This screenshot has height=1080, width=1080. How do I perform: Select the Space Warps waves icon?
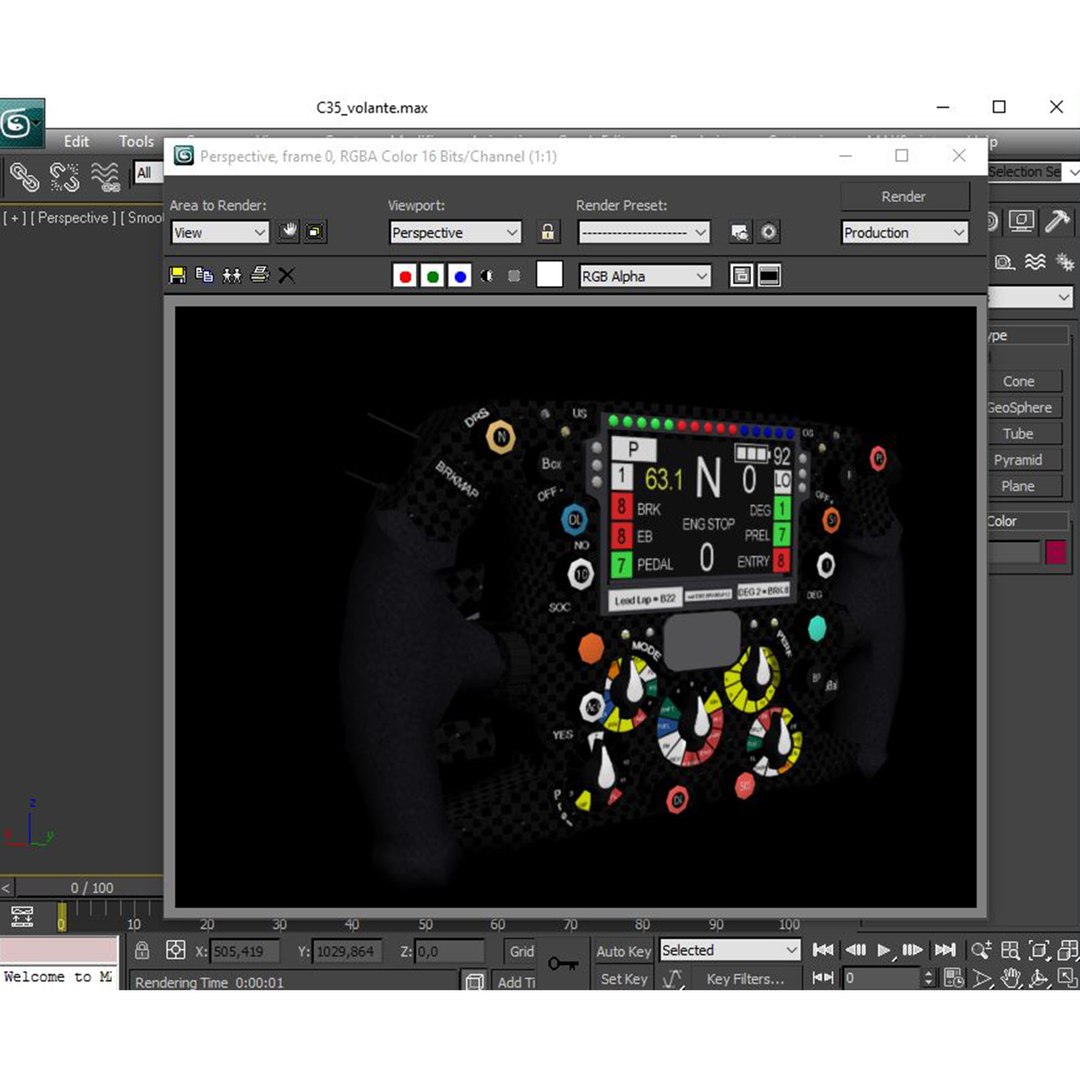[x=1035, y=262]
